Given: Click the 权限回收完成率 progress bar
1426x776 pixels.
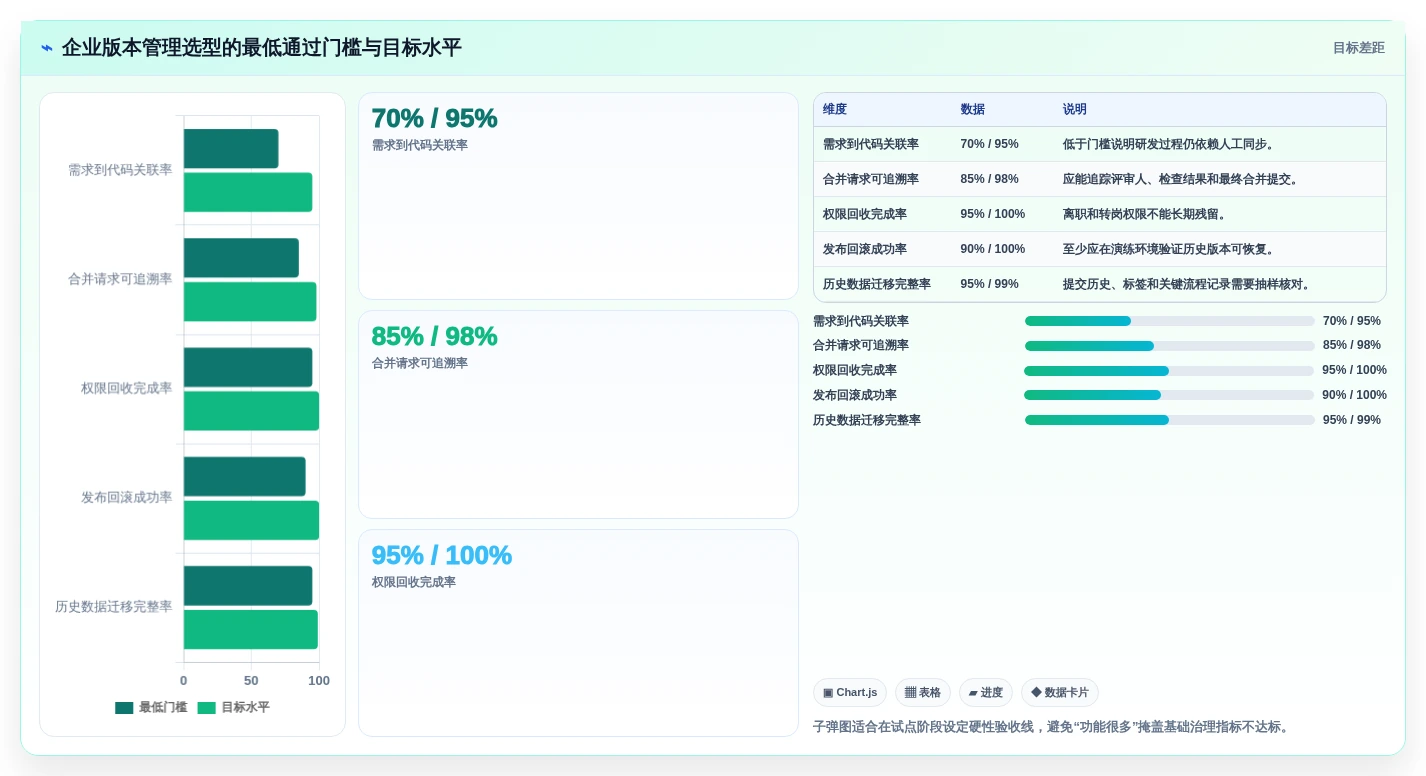Looking at the screenshot, I should pos(1169,371).
